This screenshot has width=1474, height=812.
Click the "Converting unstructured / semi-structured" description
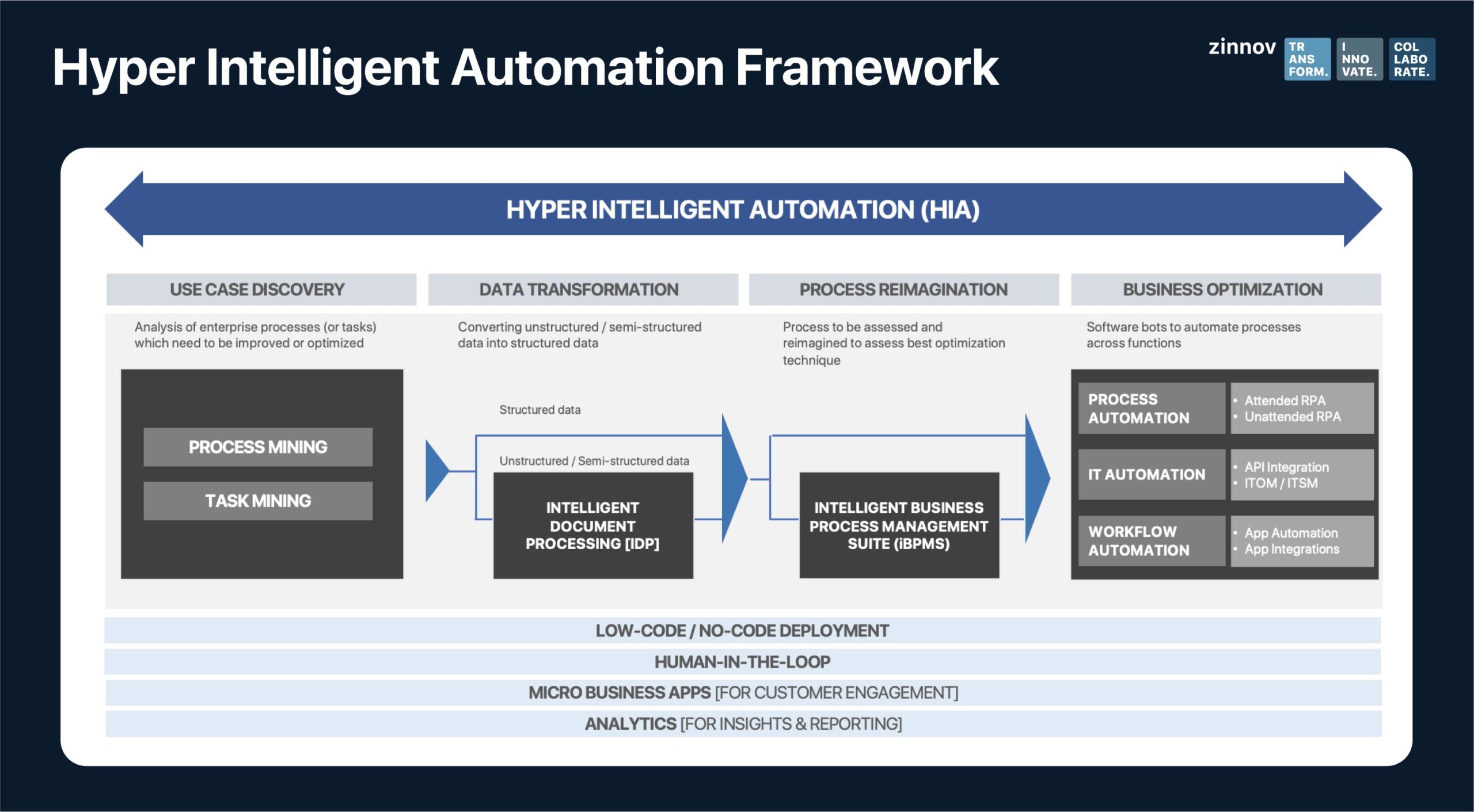[579, 335]
